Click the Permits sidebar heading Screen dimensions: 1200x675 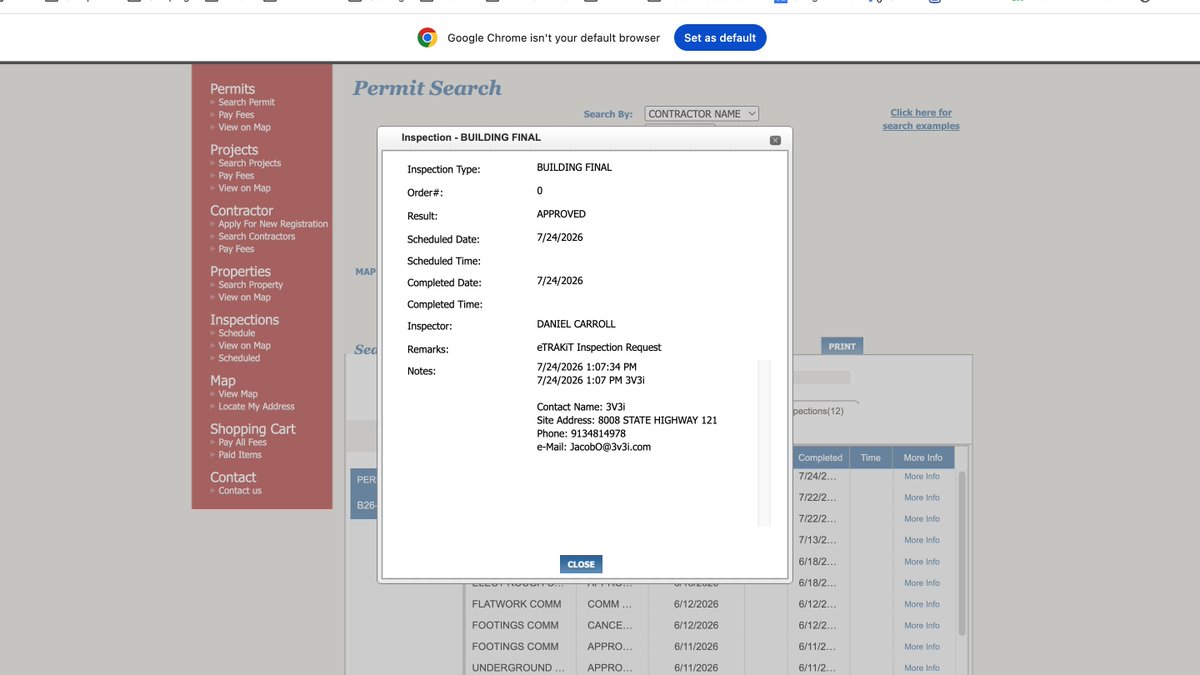[x=232, y=89]
